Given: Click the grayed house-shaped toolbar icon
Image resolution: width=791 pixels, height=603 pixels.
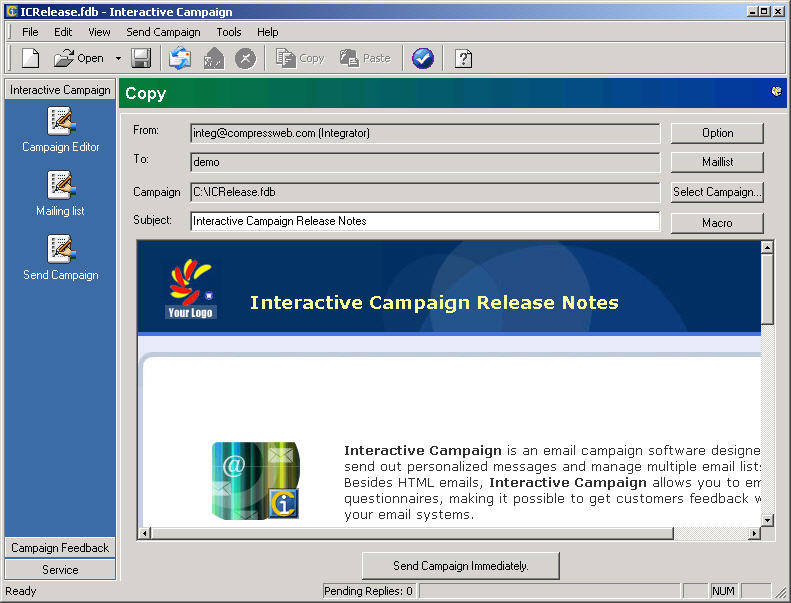Looking at the screenshot, I should [x=214, y=58].
